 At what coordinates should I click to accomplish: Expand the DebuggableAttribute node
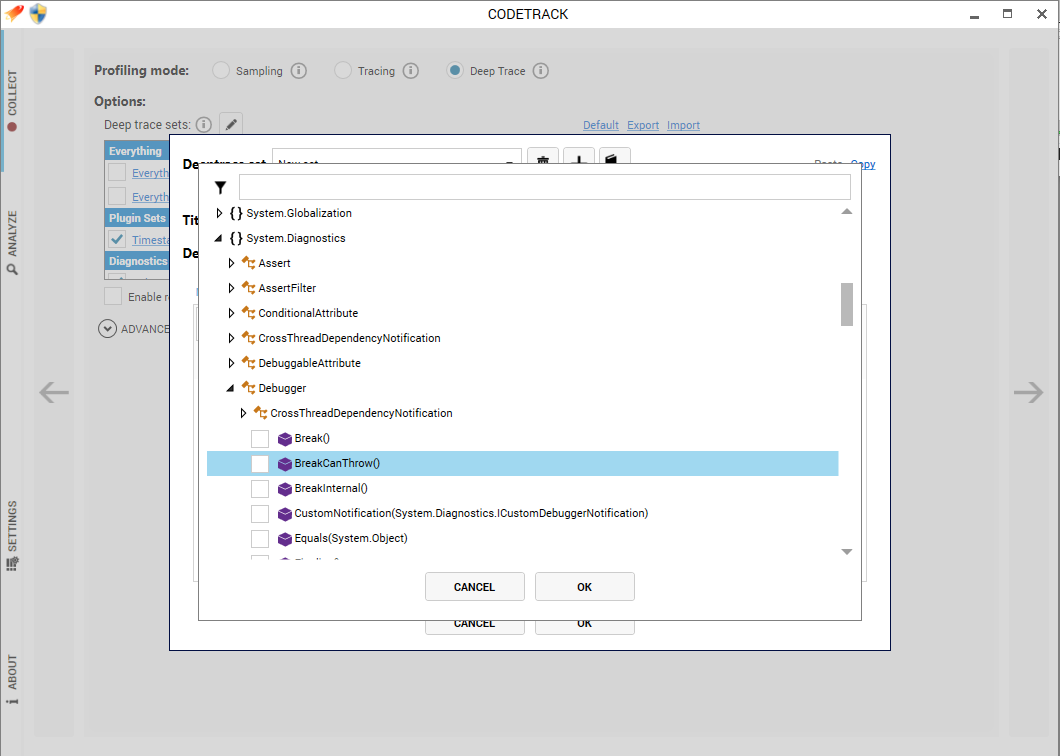tap(231, 363)
